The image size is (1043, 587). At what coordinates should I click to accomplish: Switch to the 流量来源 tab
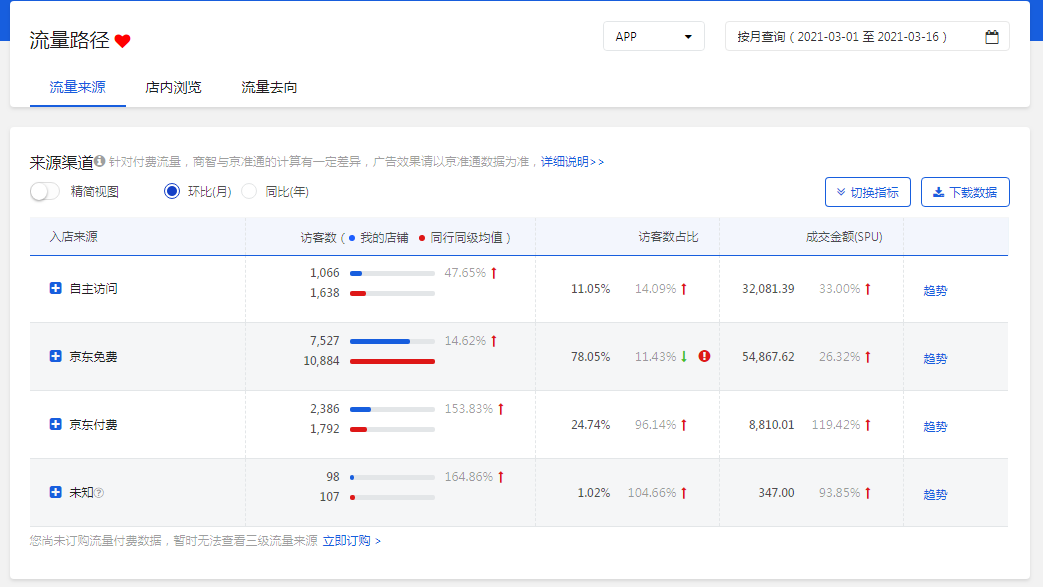click(x=77, y=87)
